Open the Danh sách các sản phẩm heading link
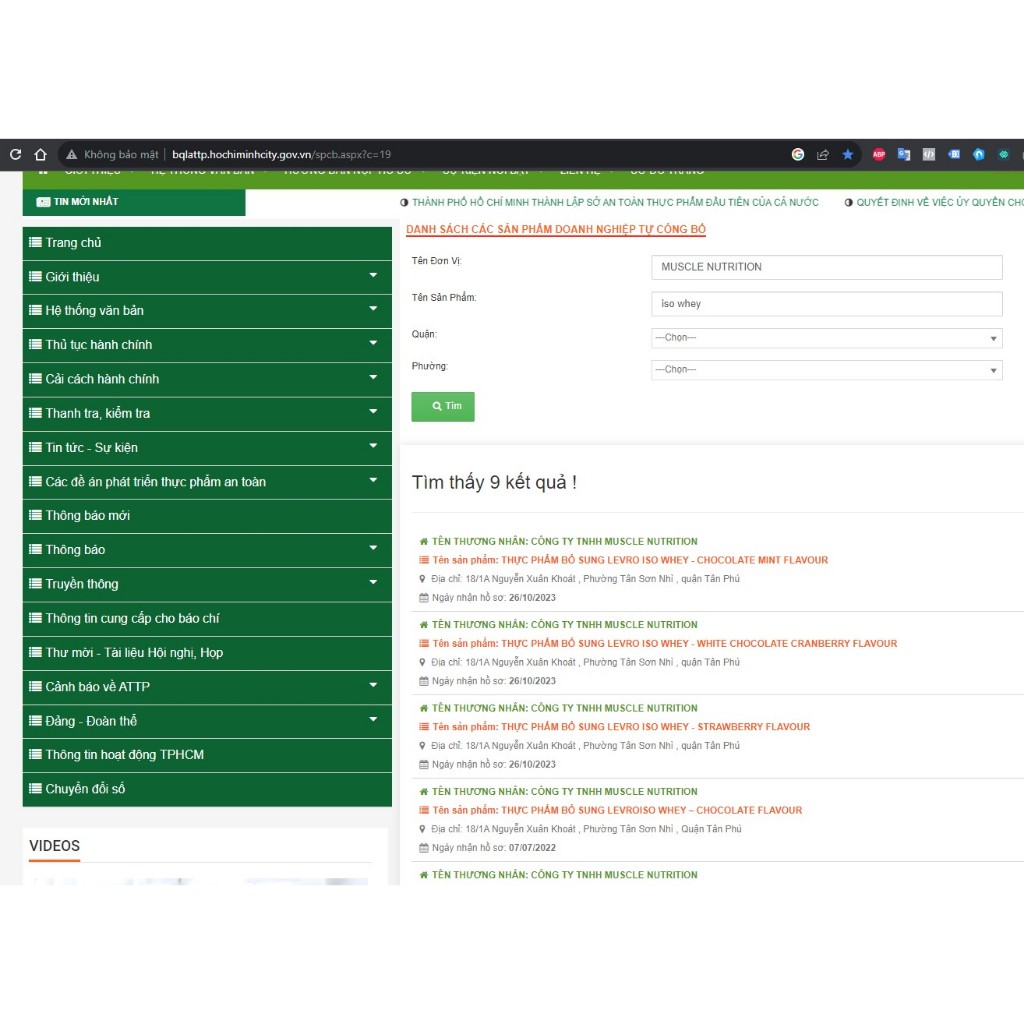 pyautogui.click(x=556, y=229)
